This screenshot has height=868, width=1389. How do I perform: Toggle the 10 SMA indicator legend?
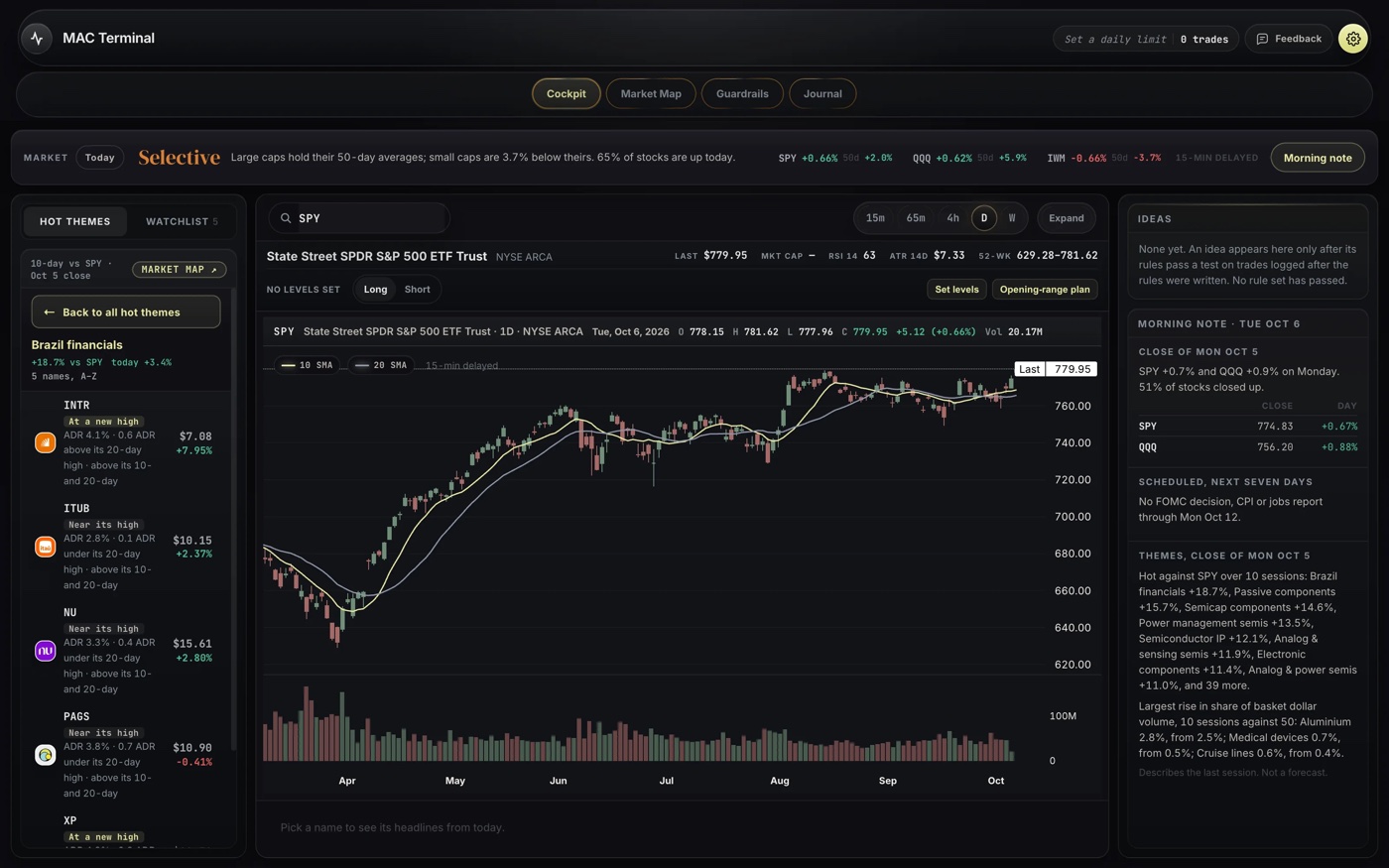tap(307, 365)
